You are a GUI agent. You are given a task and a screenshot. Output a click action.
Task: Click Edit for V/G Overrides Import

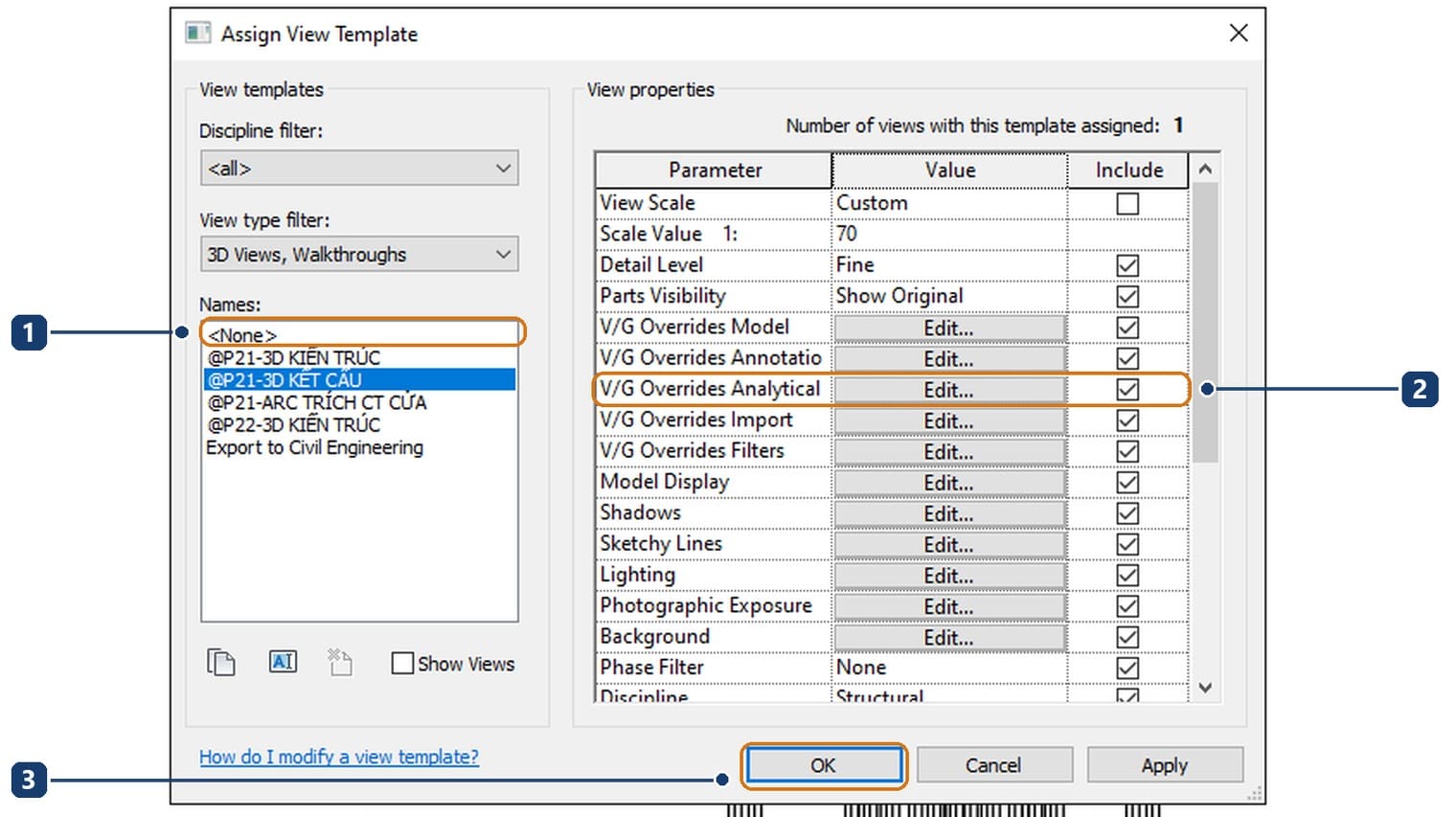pos(949,421)
